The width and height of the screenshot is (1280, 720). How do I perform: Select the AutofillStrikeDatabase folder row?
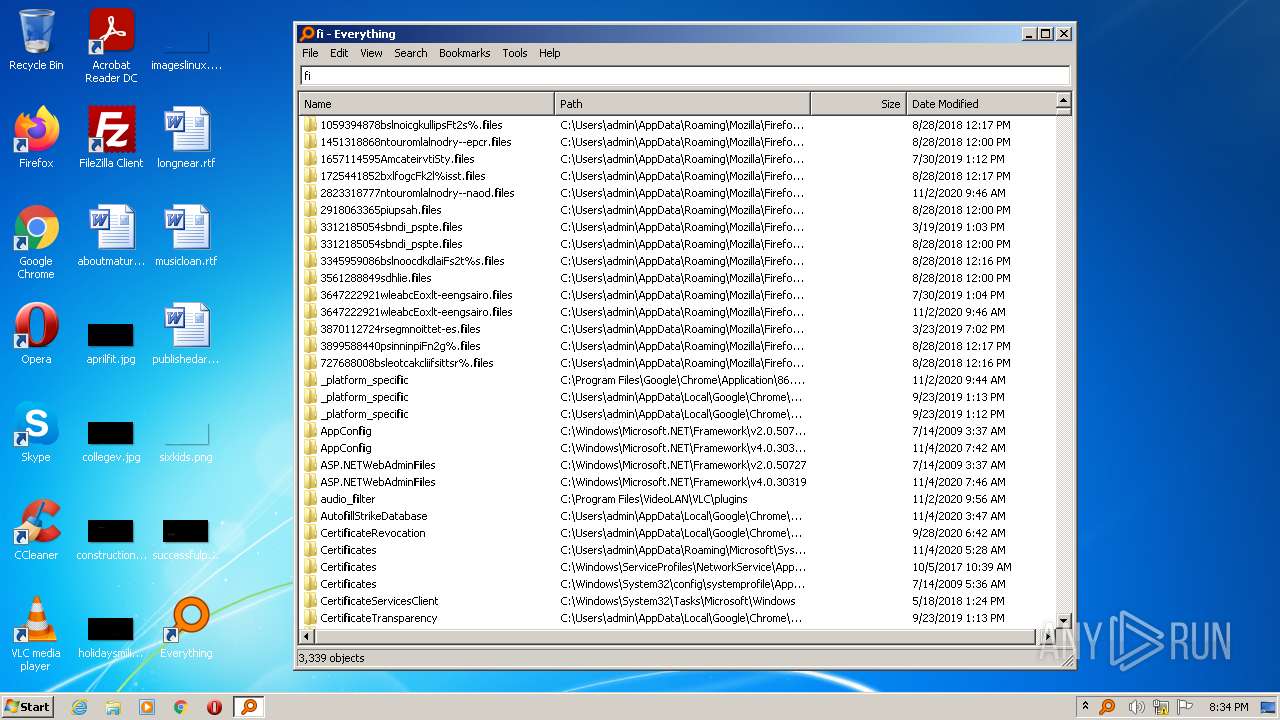[677, 516]
